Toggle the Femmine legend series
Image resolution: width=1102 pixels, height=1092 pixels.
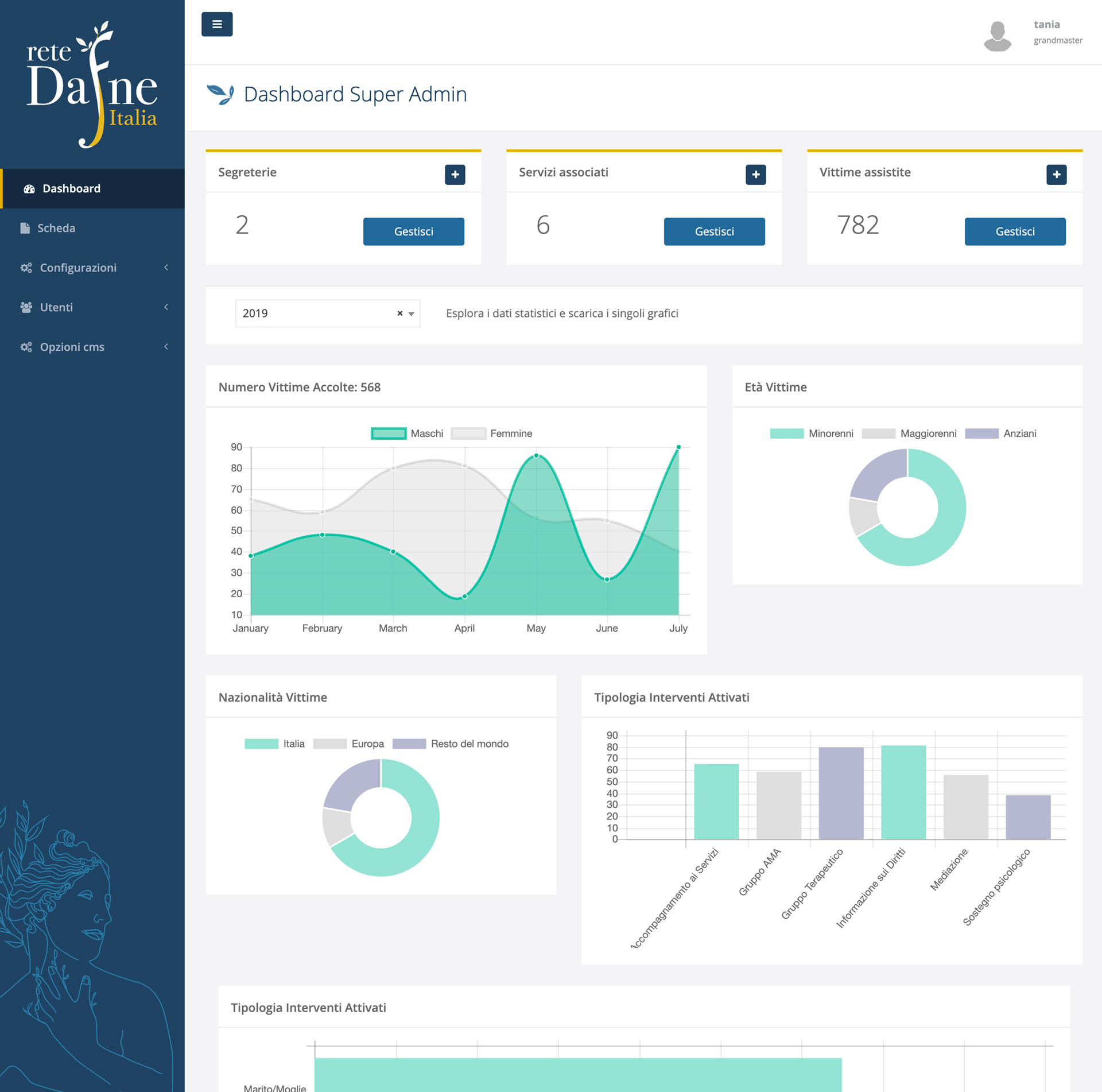click(x=492, y=433)
